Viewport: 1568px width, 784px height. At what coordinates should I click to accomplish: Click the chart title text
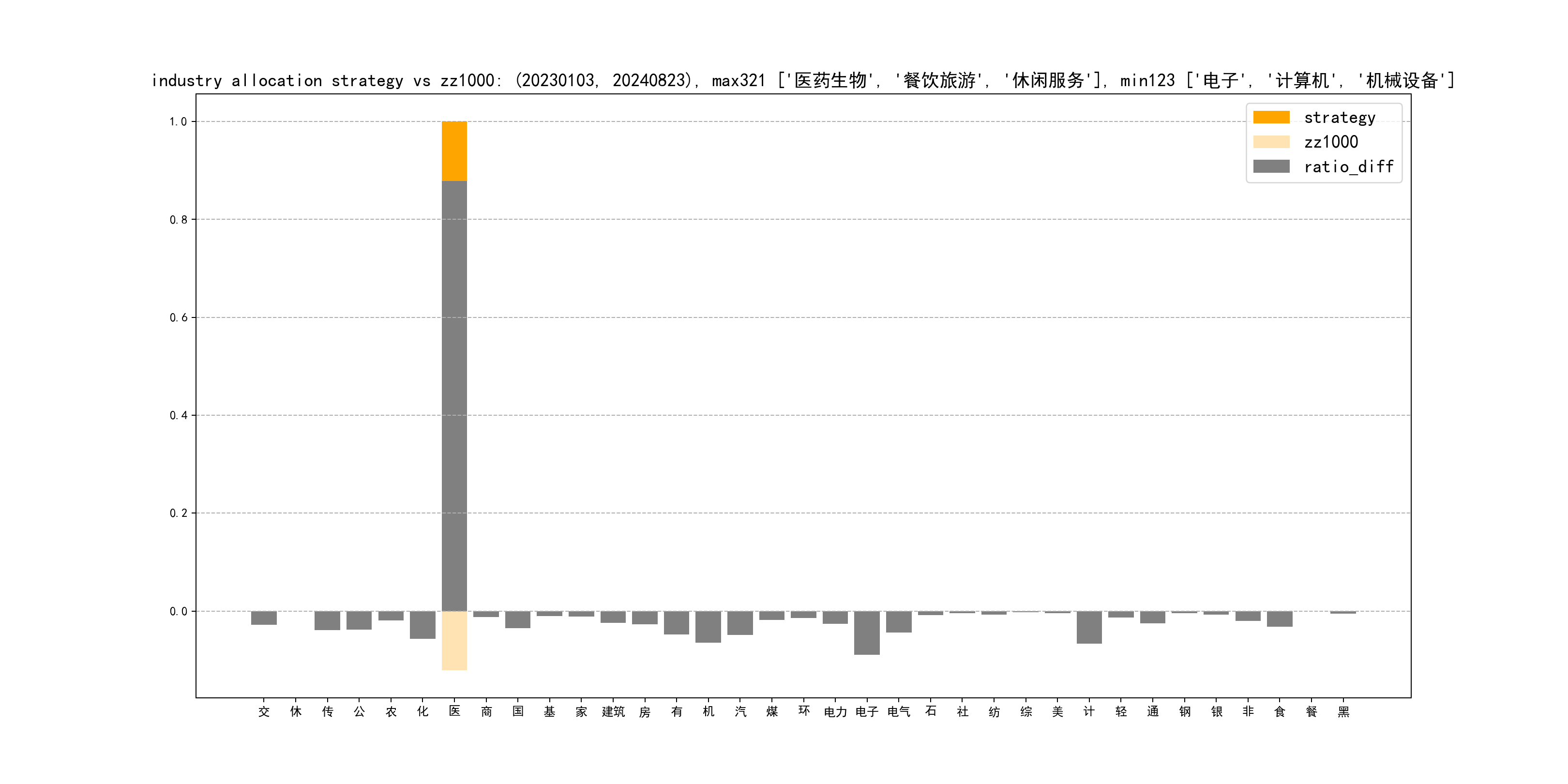(x=802, y=80)
